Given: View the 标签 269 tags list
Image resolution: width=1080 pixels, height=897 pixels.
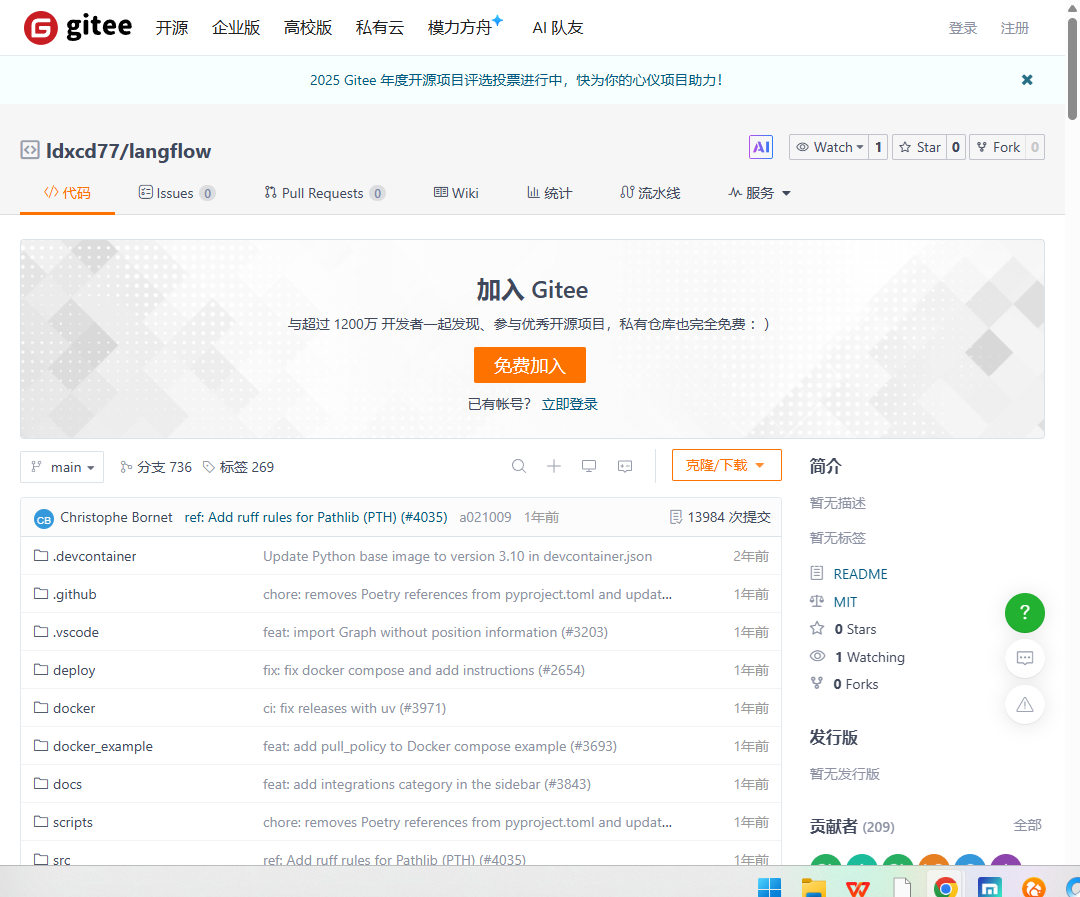Looking at the screenshot, I should pyautogui.click(x=238, y=467).
